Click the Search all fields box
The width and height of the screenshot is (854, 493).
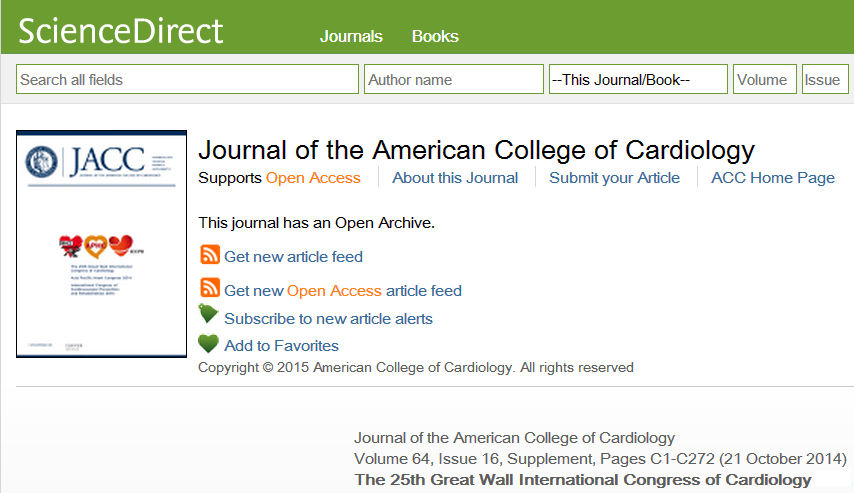click(187, 79)
